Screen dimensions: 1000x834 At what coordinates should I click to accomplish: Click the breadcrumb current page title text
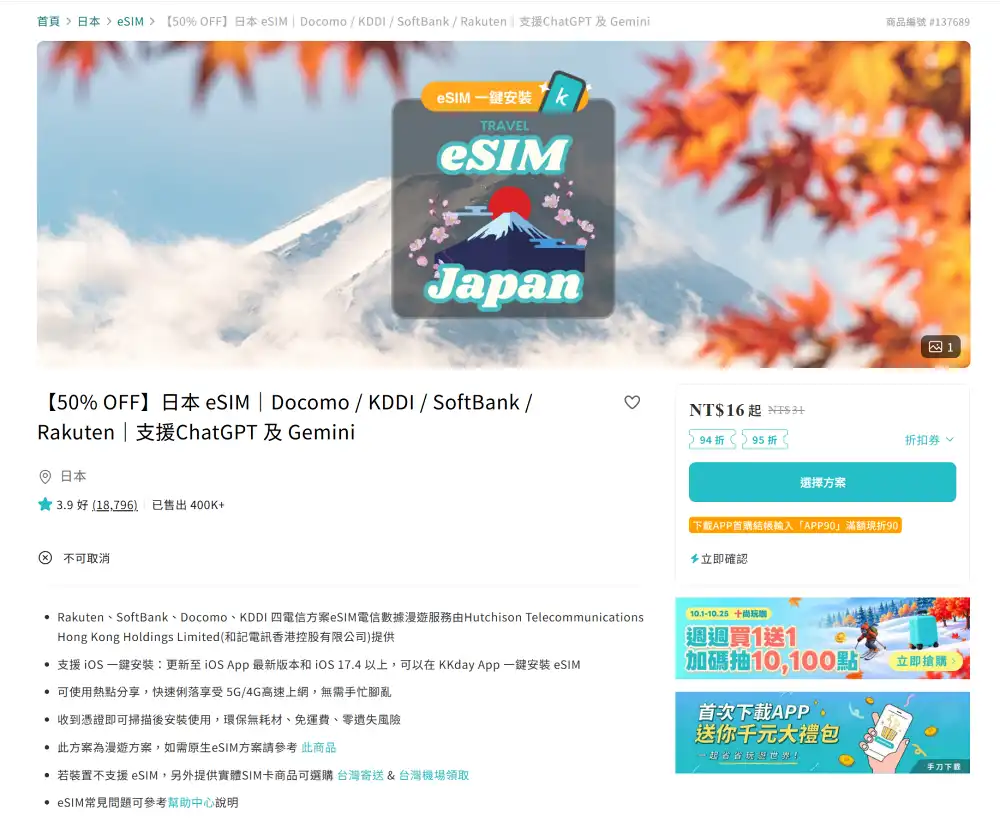click(407, 22)
